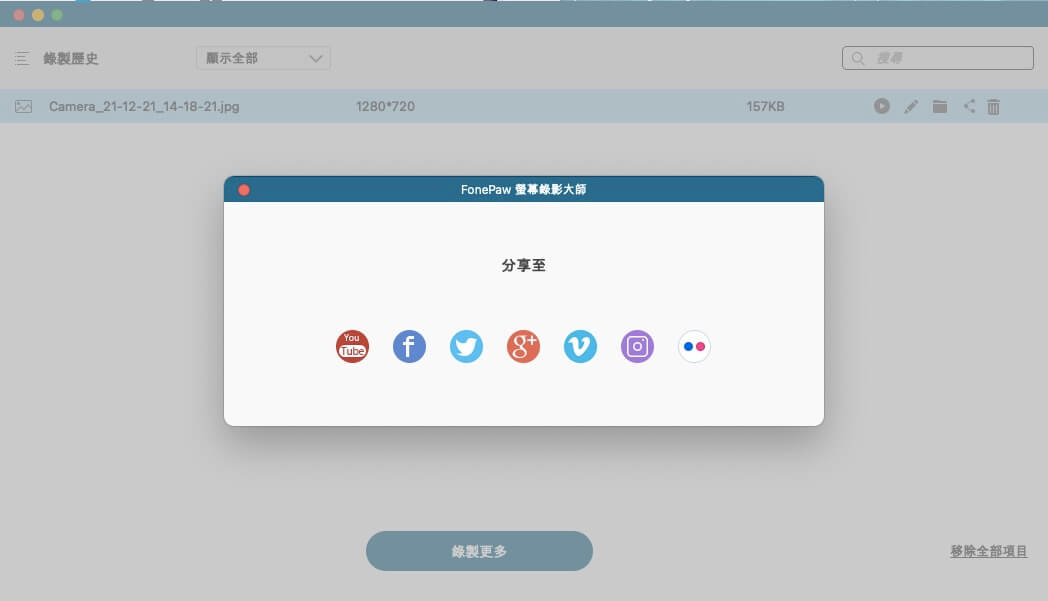Play the Camera_21-12-21 recording

[882, 106]
